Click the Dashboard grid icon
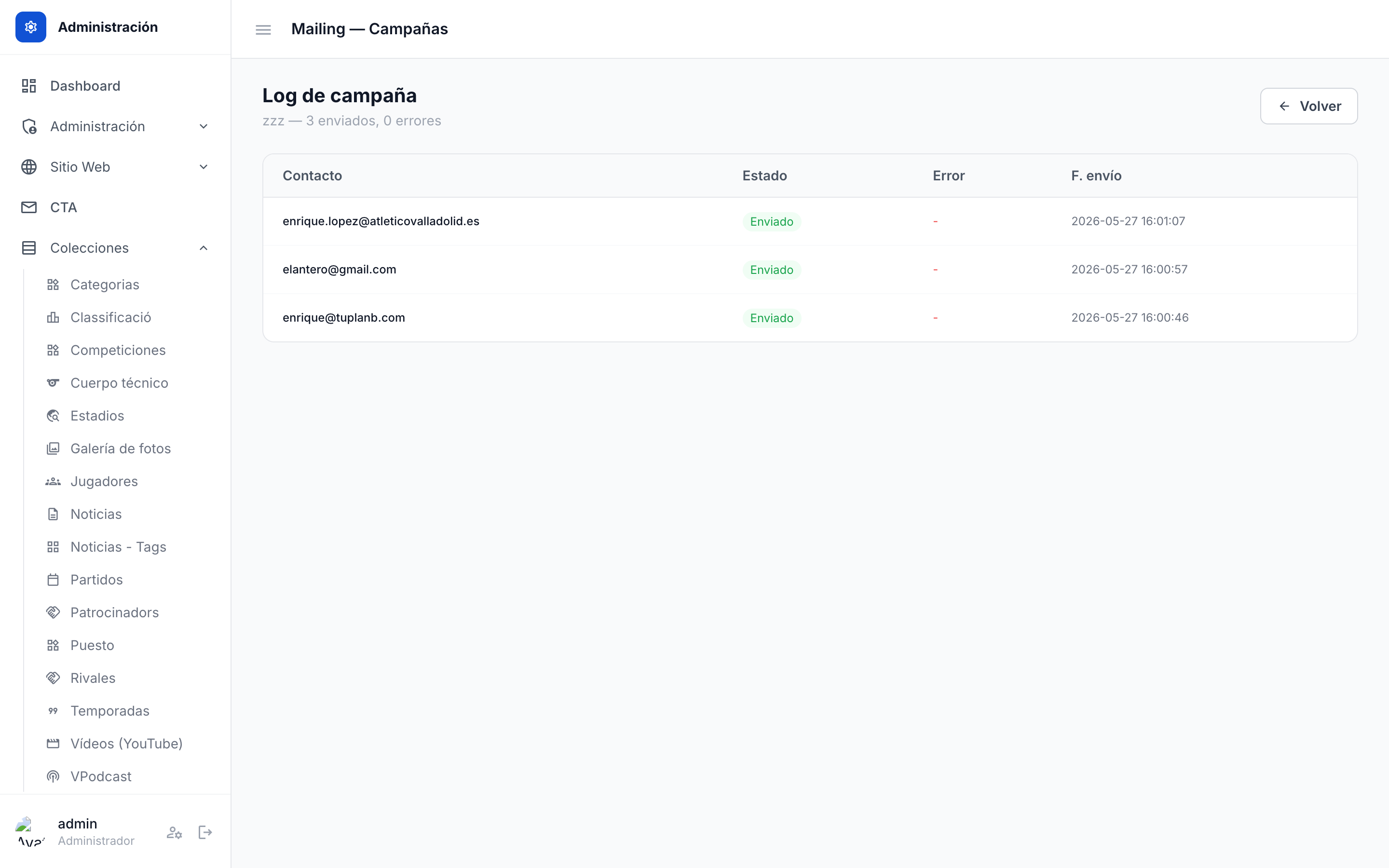 click(x=29, y=86)
